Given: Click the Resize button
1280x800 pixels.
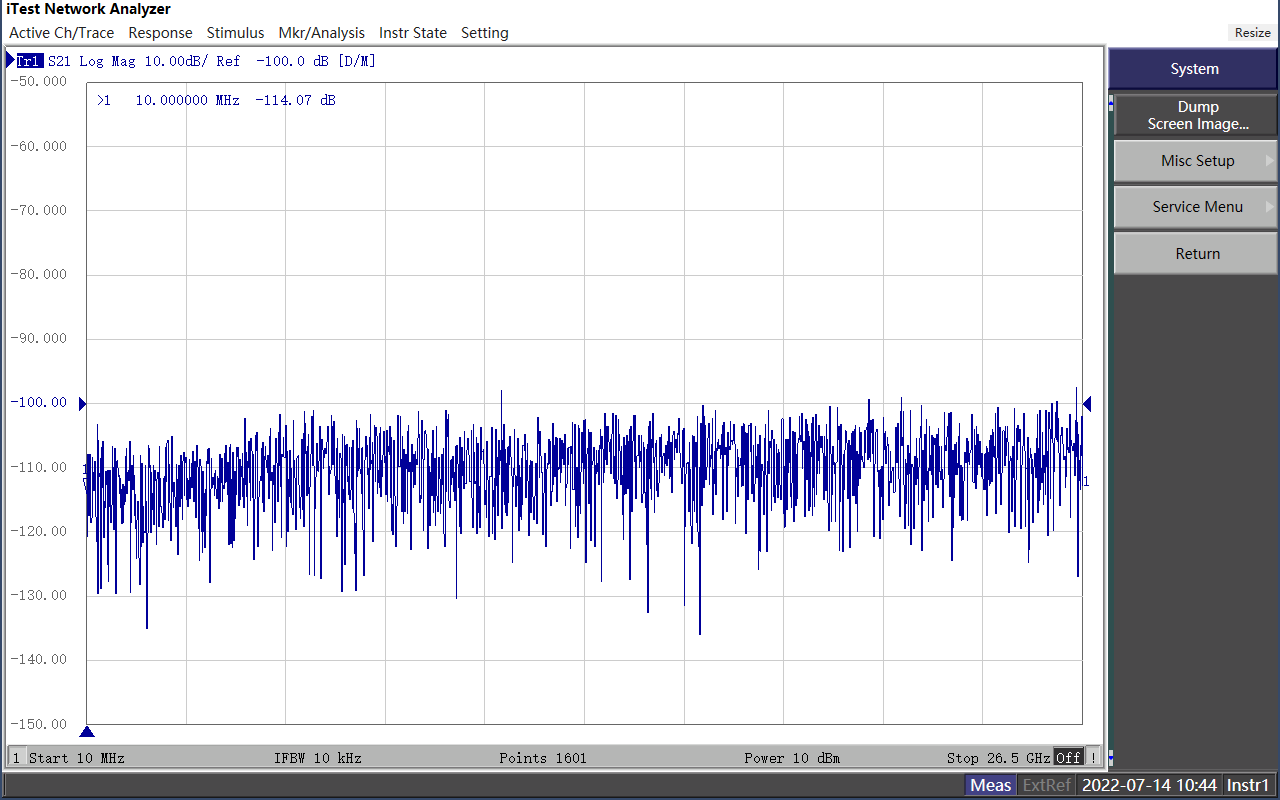Looking at the screenshot, I should click(x=1252, y=33).
